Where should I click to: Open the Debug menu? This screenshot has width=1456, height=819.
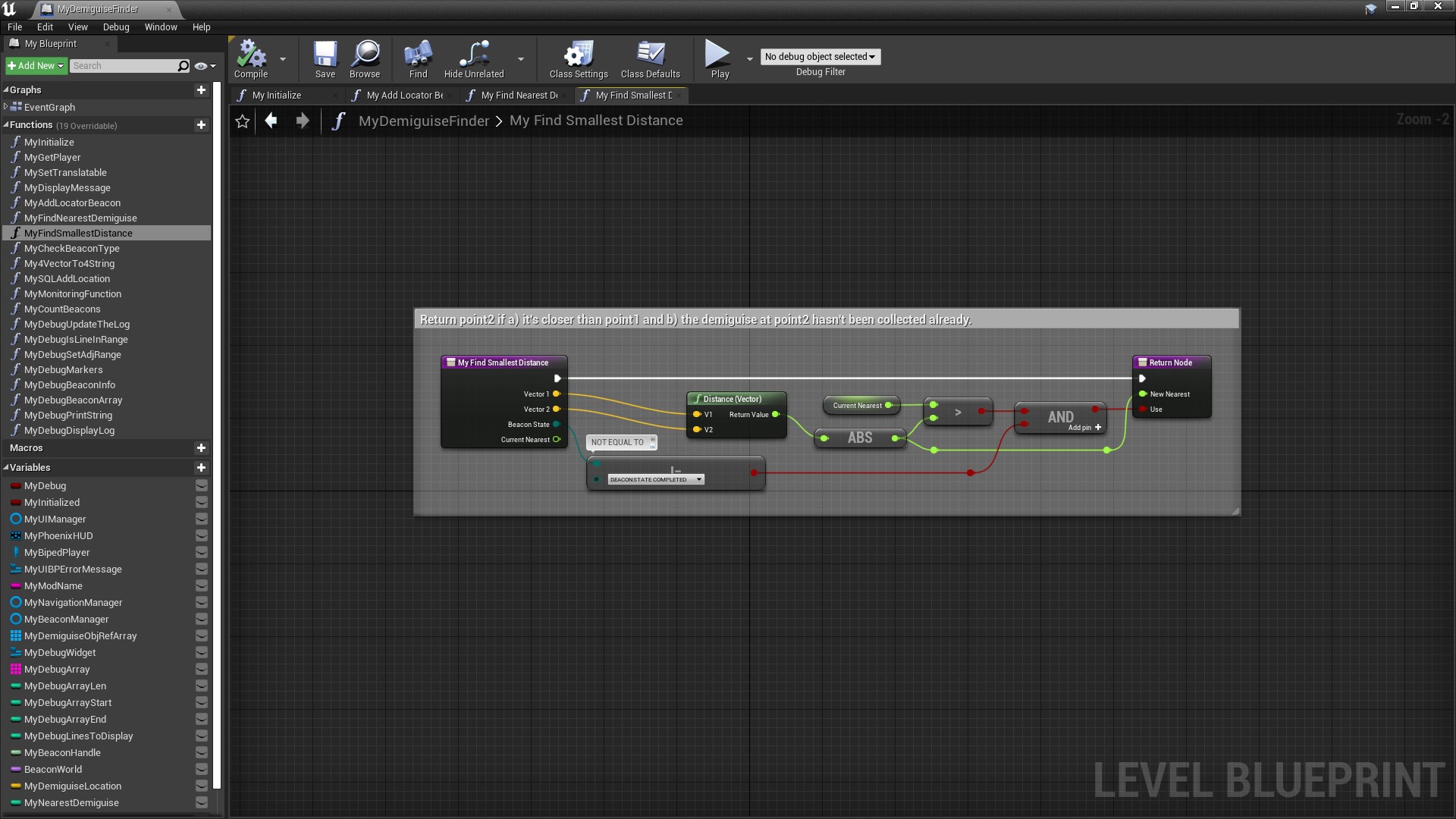[116, 27]
